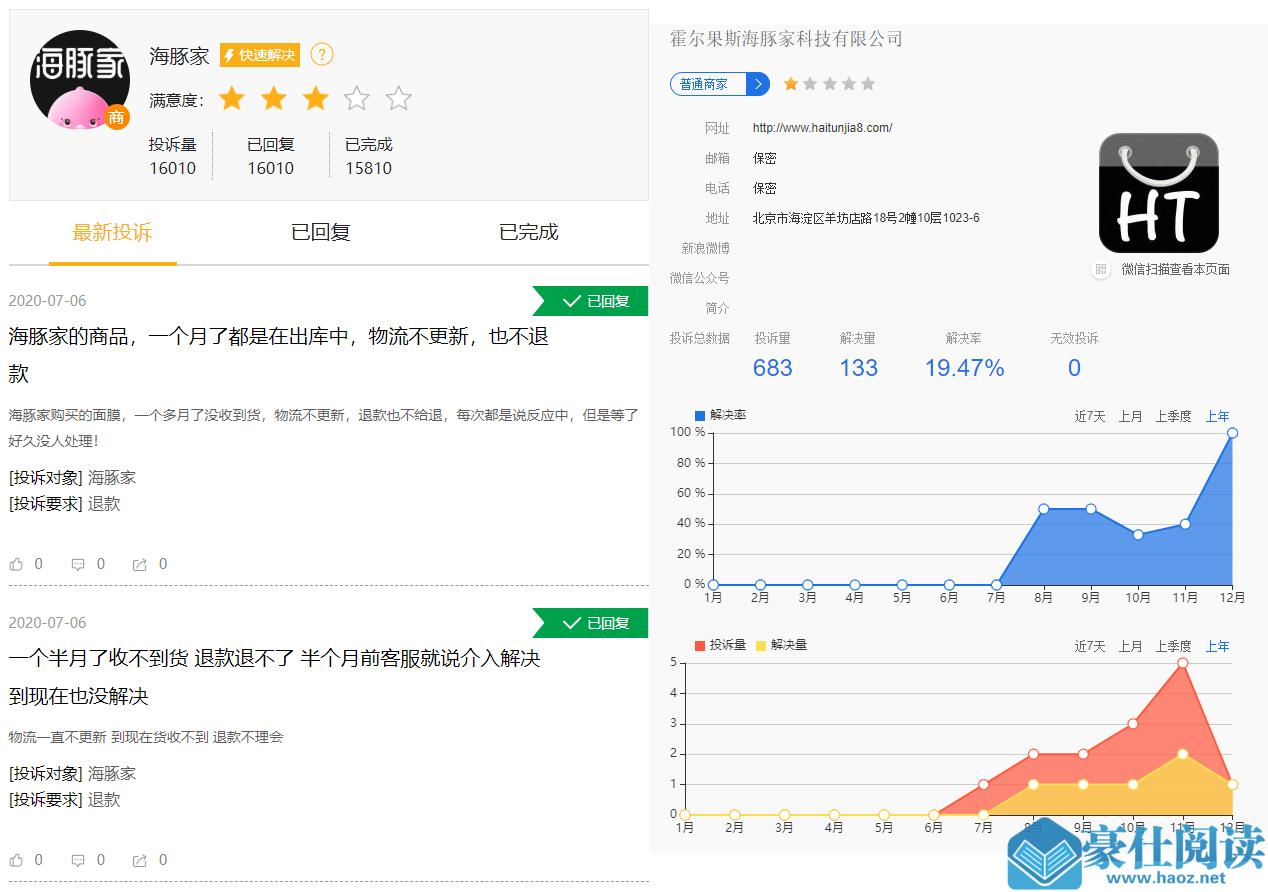Open complaint titled 一个半月了收不到货
1268x892 pixels.
pos(275,677)
